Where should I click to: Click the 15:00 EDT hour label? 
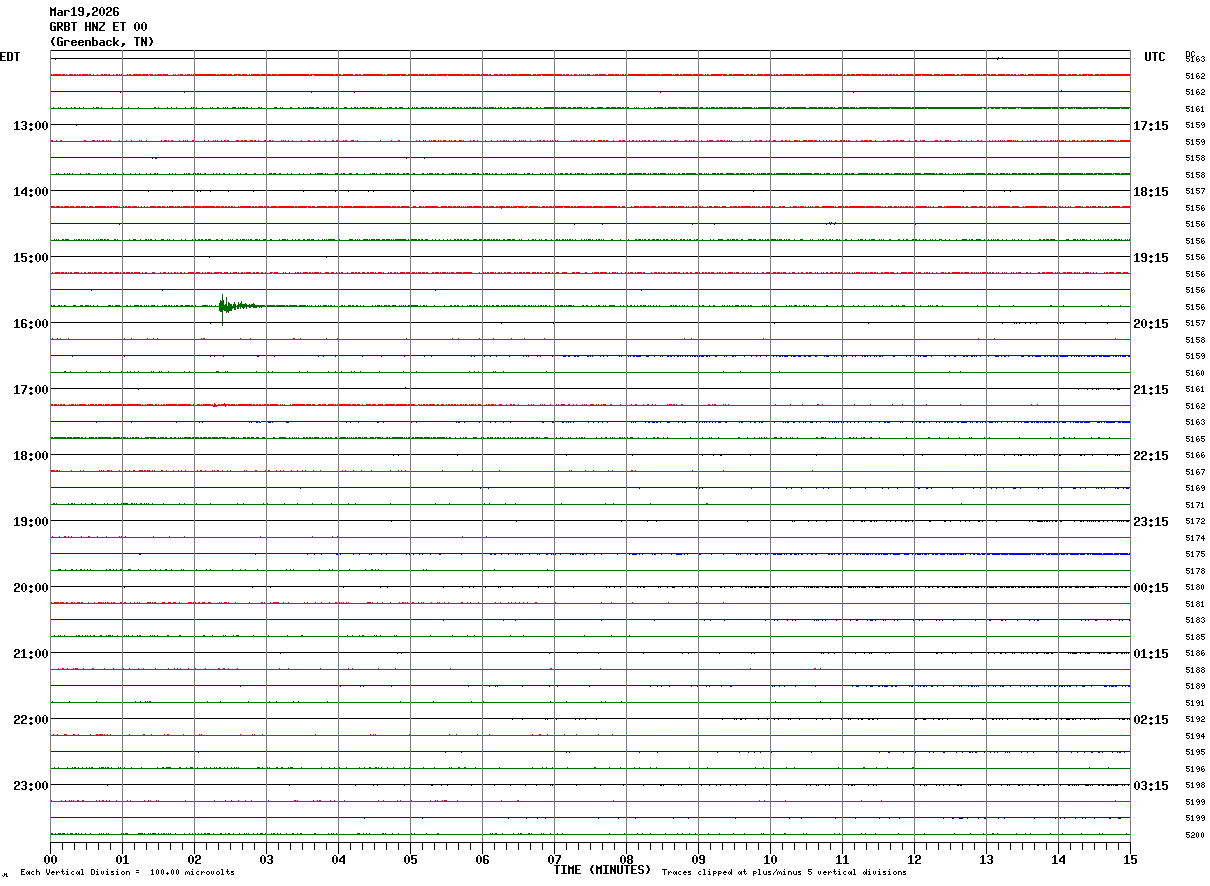(31, 258)
